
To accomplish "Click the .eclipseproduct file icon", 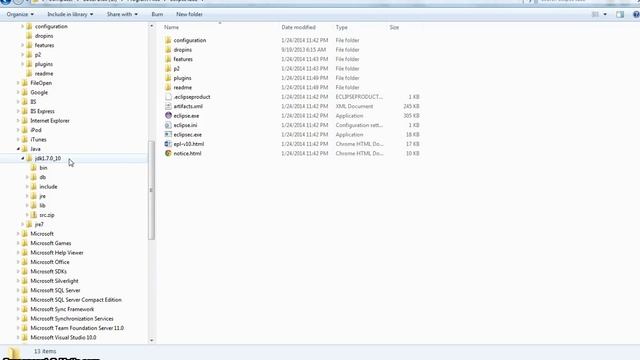I will click(168, 97).
